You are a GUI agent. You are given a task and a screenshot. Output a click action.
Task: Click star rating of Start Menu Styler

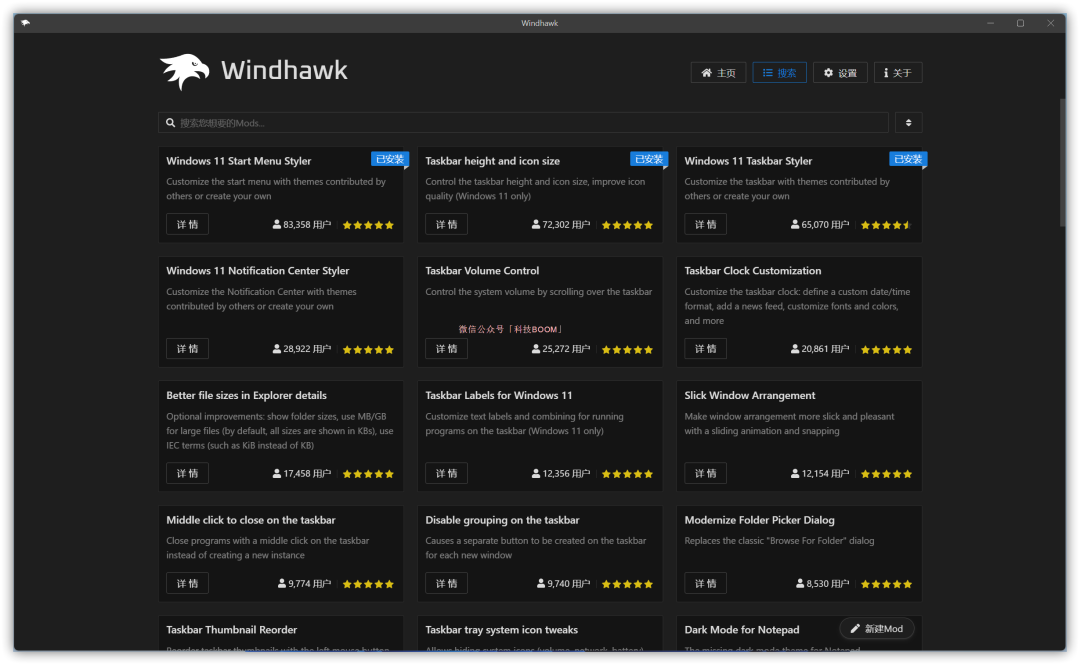pos(368,225)
